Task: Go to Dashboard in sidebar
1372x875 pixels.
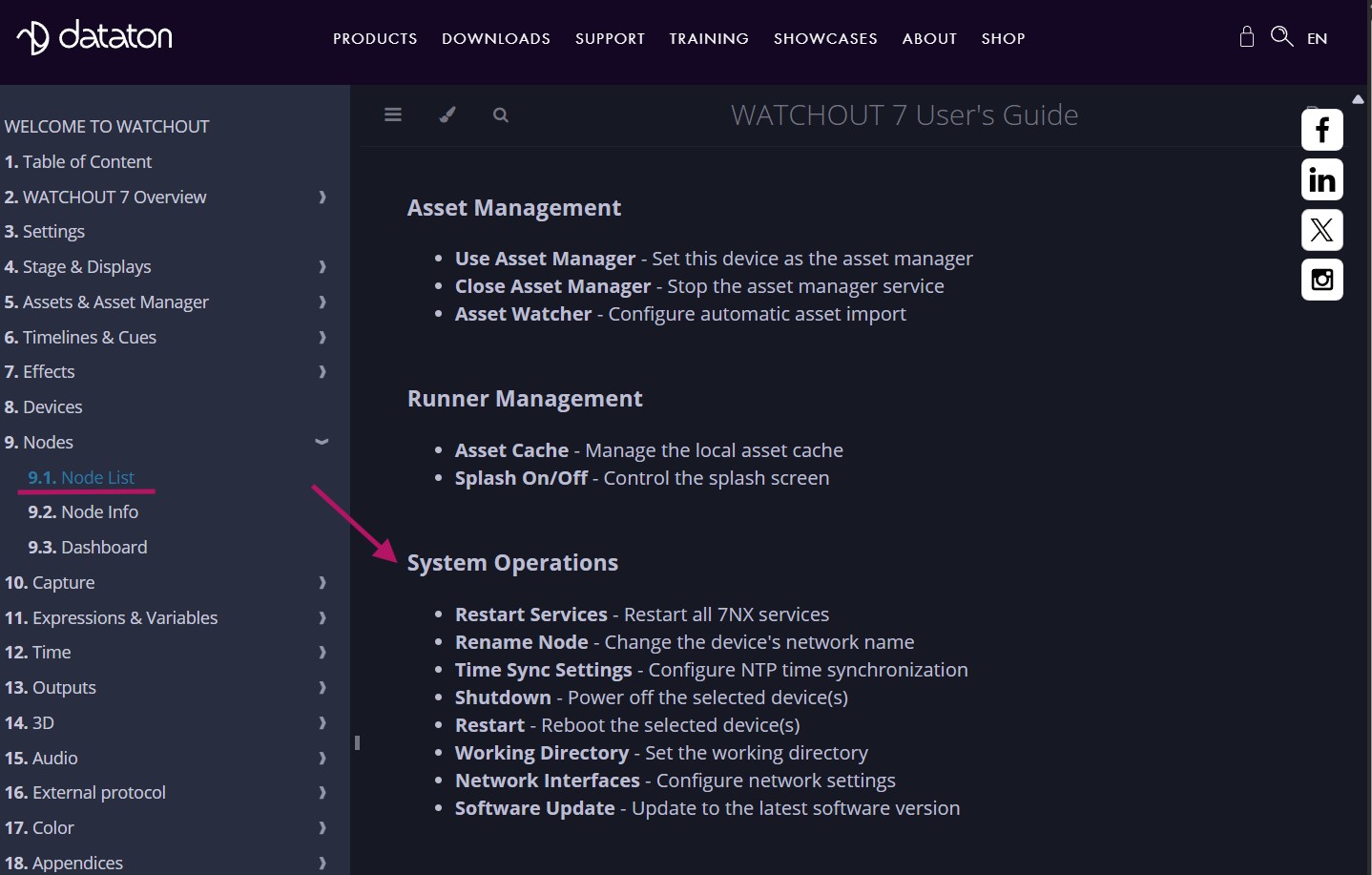Action: 88,548
